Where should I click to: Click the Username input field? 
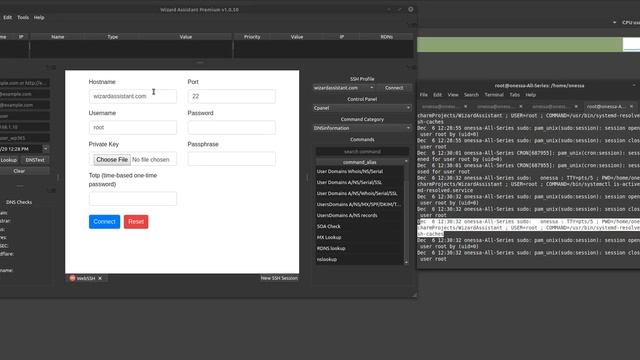click(x=133, y=127)
